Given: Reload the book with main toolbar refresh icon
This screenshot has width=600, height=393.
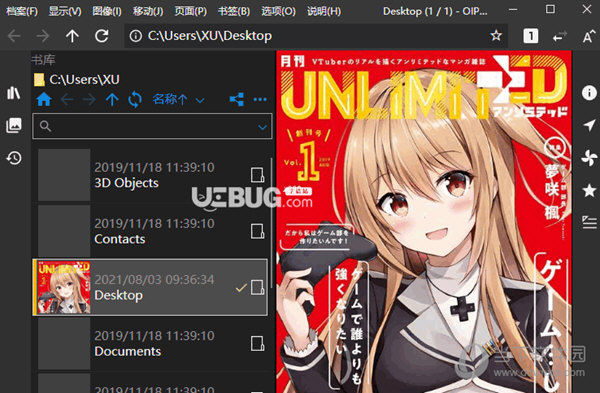Looking at the screenshot, I should click(x=101, y=36).
